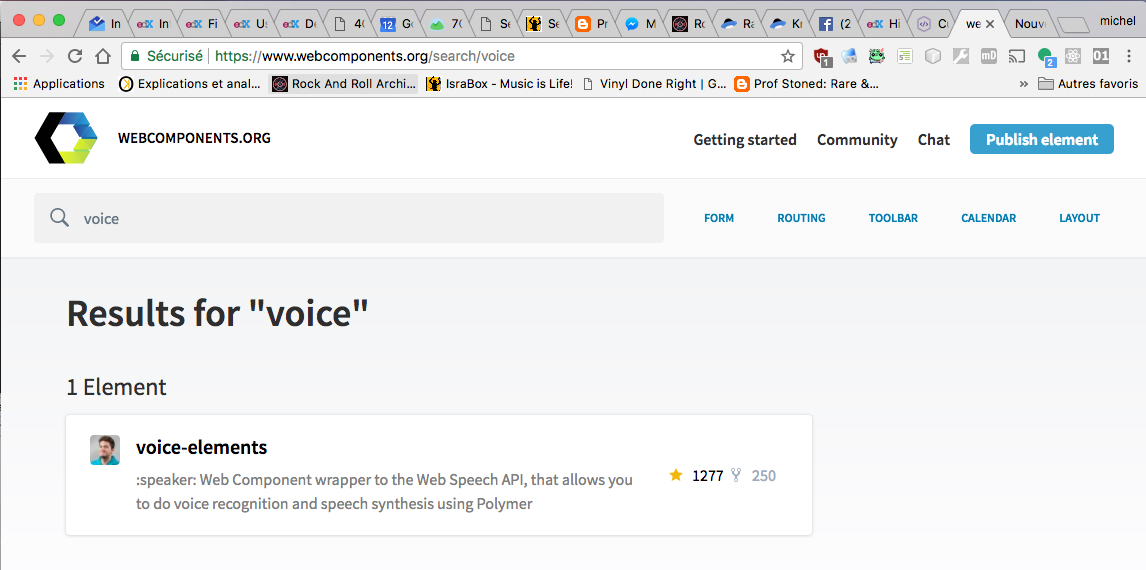Switch to the Google Calendar tab
1146x570 pixels.
click(x=397, y=24)
